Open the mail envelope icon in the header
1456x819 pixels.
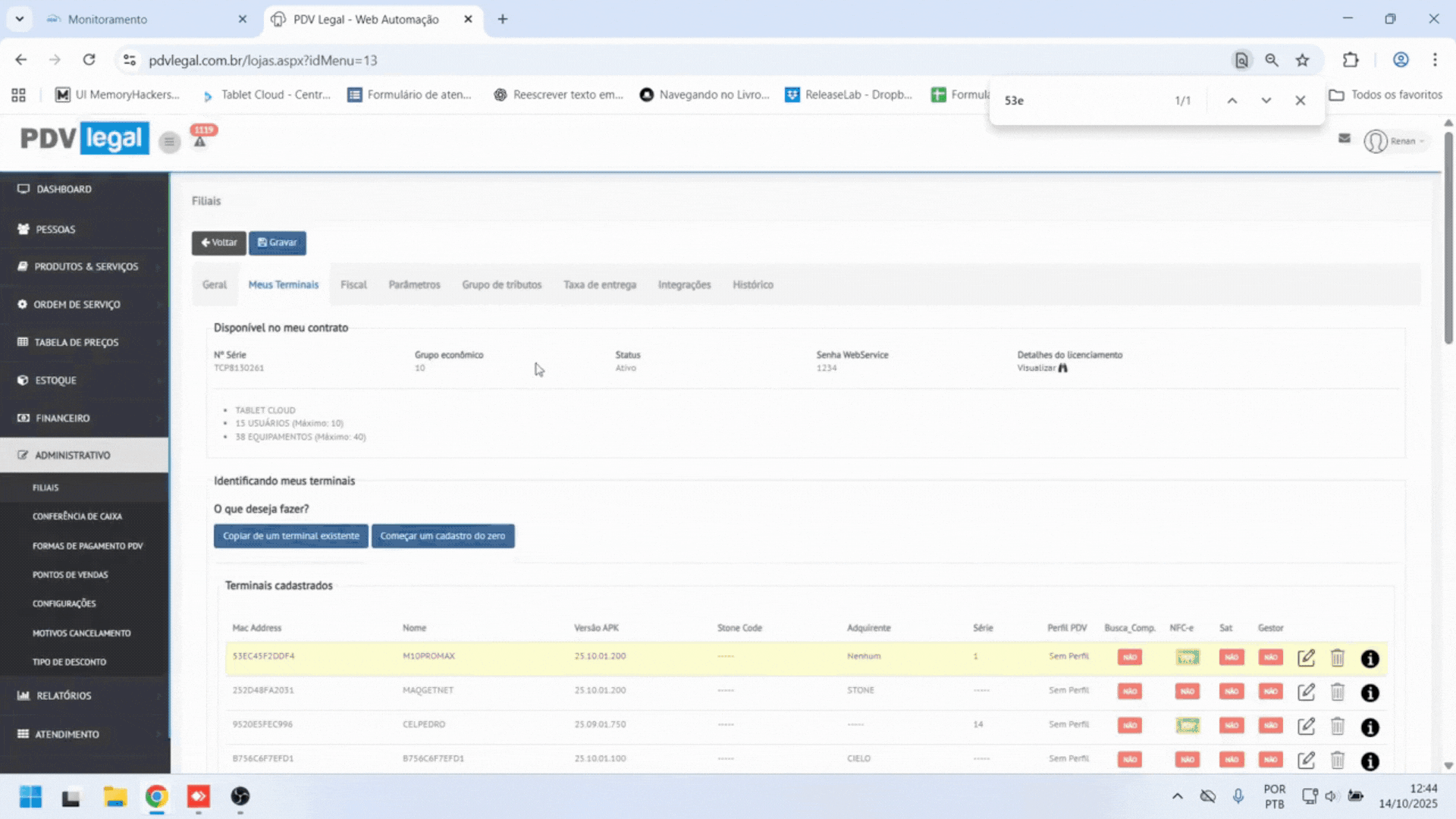click(x=1345, y=139)
